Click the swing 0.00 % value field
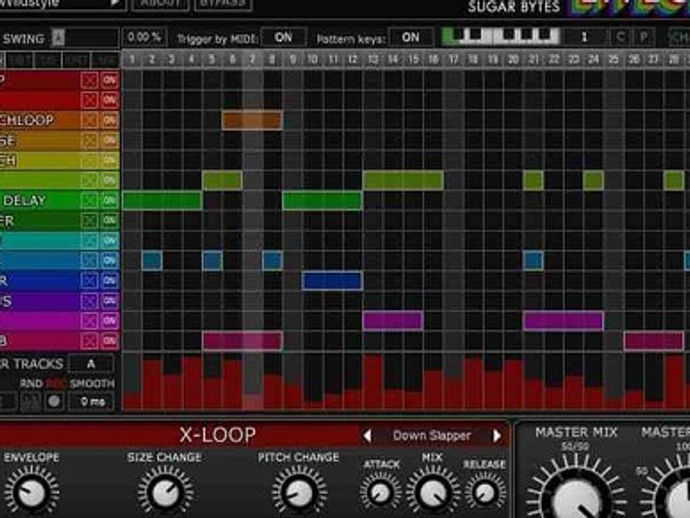 point(144,37)
